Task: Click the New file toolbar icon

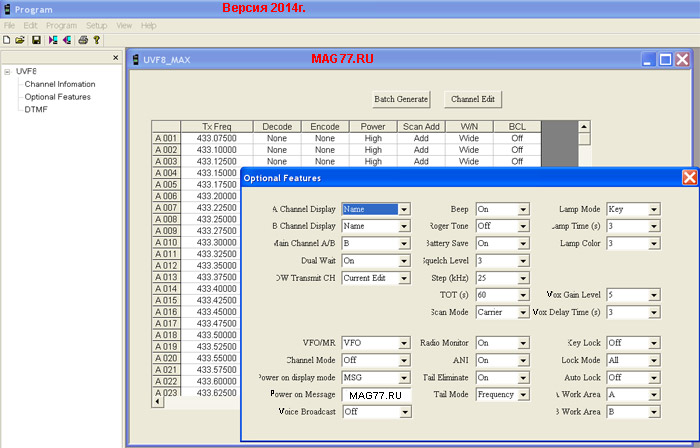Action: [x=6, y=40]
